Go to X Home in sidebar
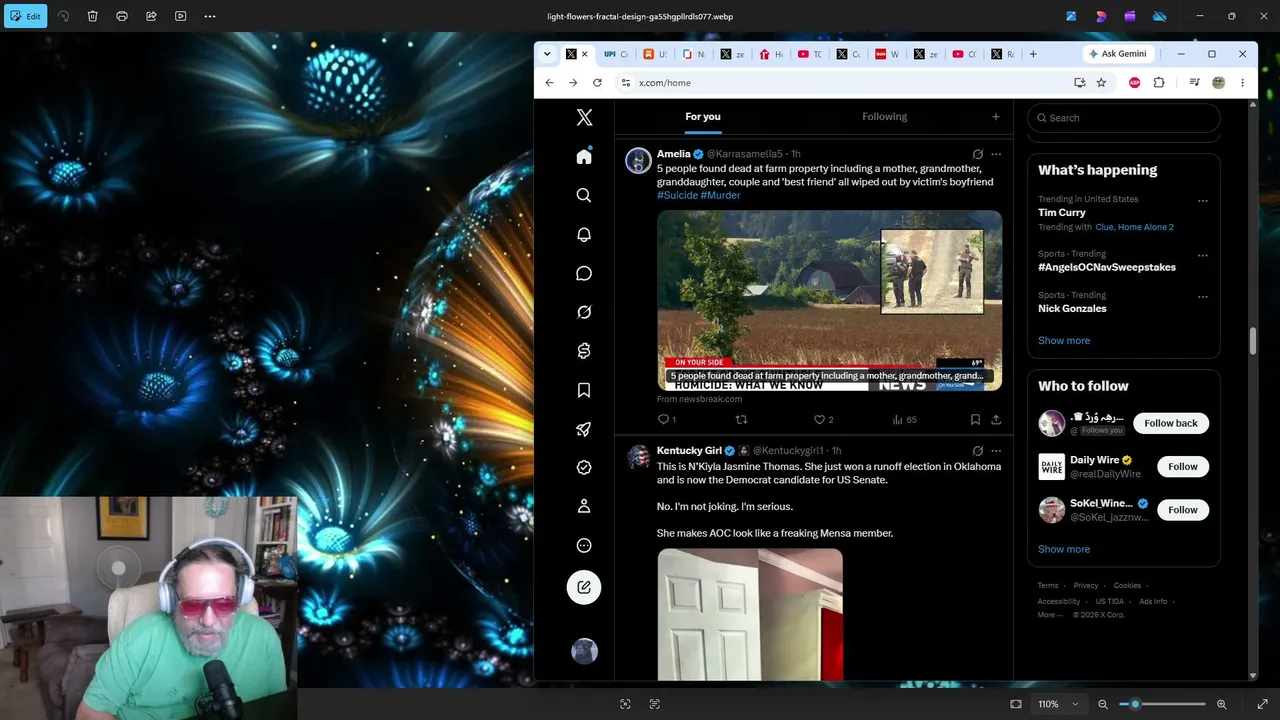The height and width of the screenshot is (720, 1280). [x=584, y=157]
